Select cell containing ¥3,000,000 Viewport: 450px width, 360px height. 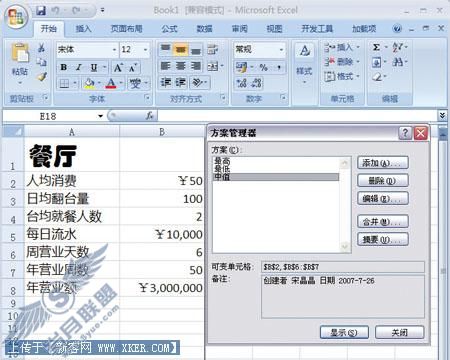[x=161, y=288]
